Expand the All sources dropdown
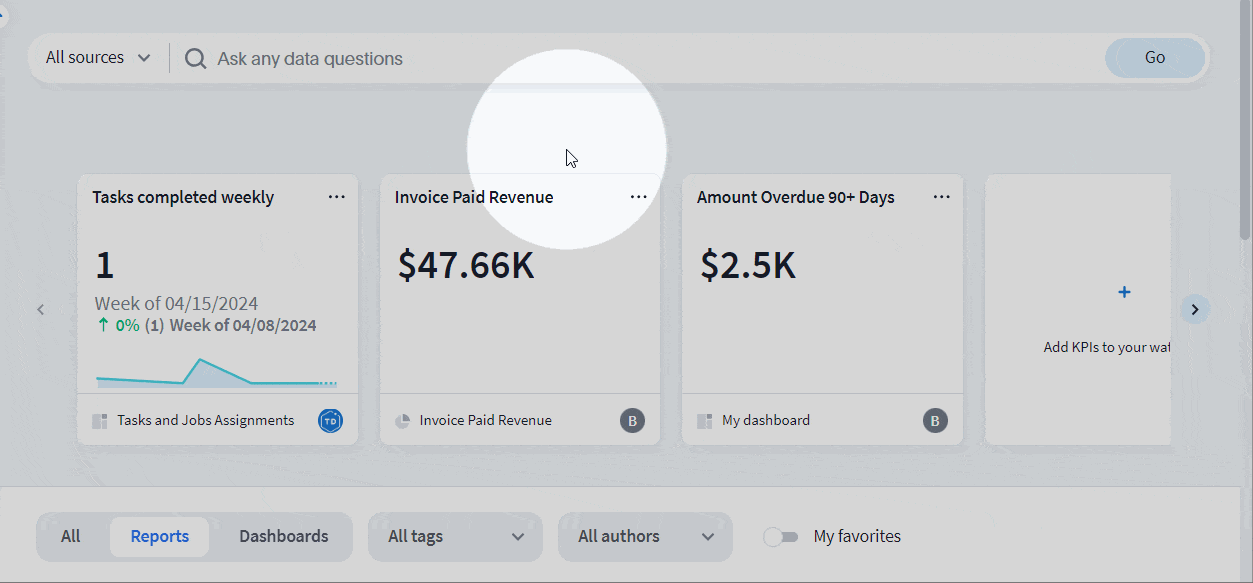 pyautogui.click(x=98, y=58)
